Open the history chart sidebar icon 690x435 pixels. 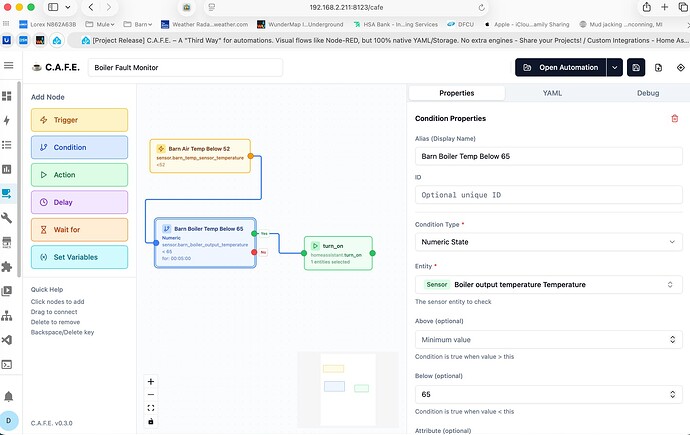(7, 169)
